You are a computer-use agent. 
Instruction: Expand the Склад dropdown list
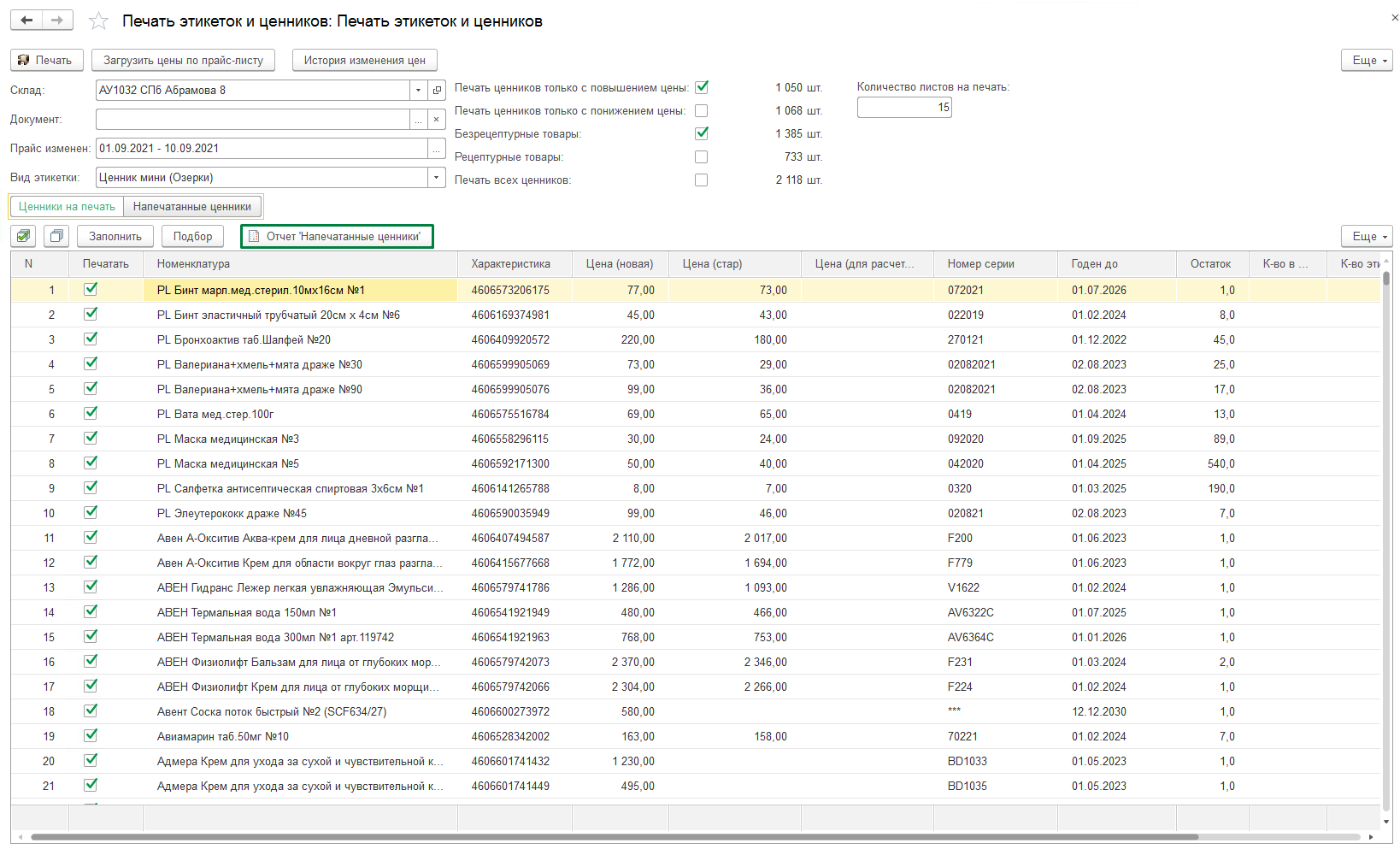(x=418, y=91)
